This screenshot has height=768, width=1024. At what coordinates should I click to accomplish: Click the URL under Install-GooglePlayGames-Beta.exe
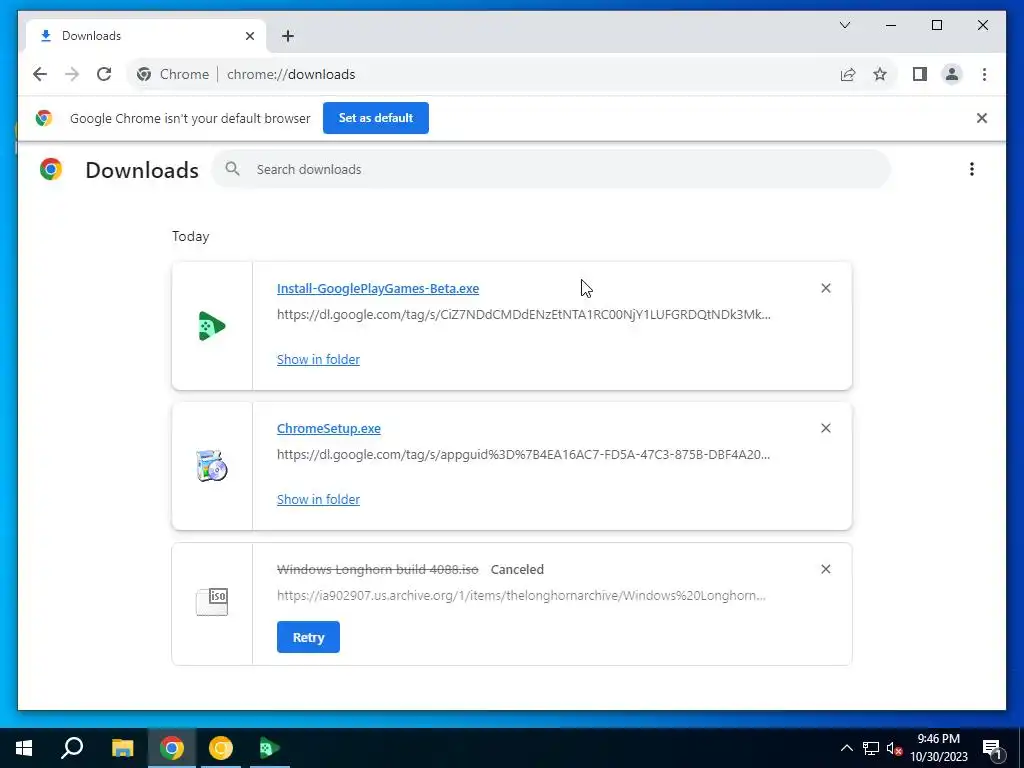pos(523,314)
